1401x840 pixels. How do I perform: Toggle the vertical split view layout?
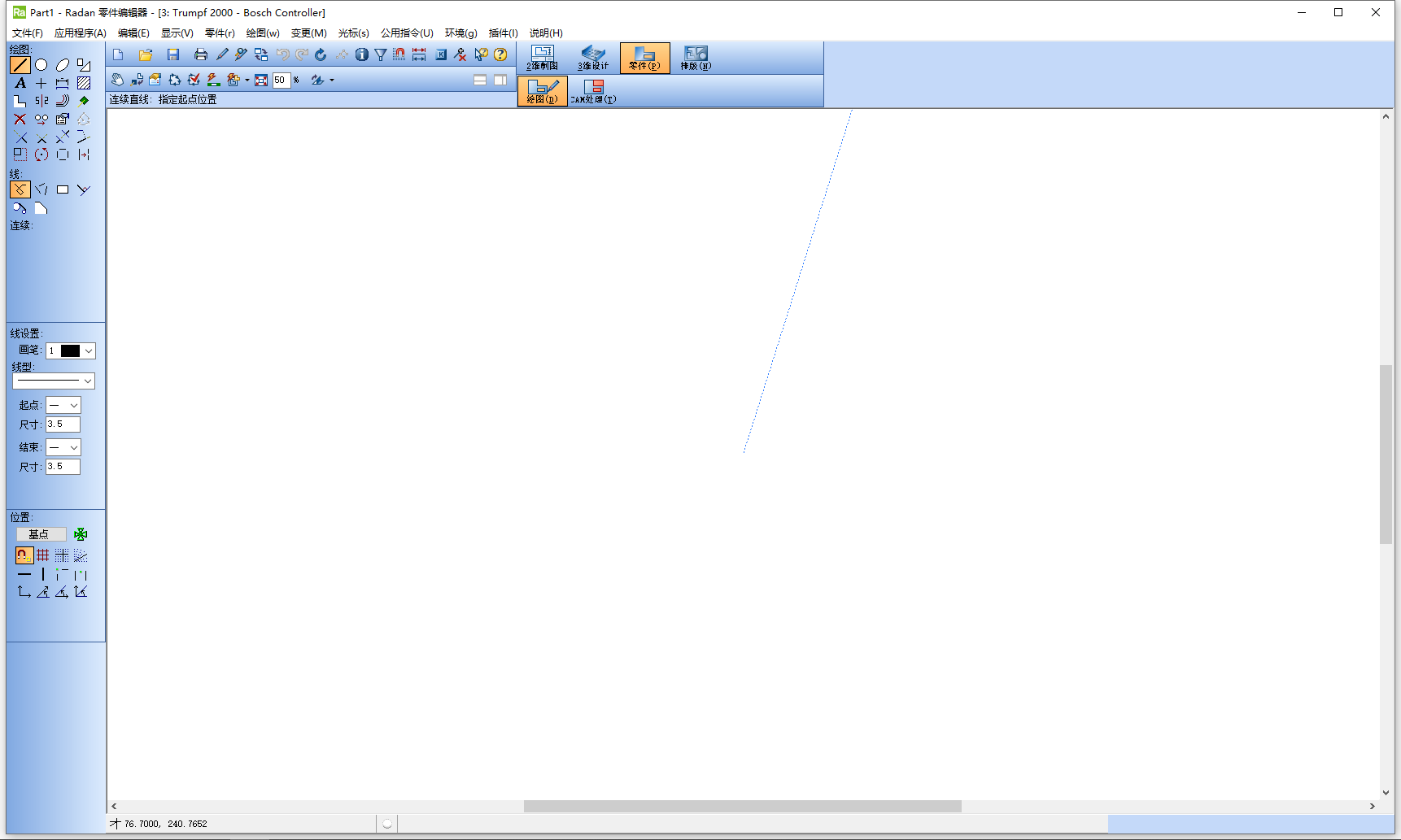500,80
